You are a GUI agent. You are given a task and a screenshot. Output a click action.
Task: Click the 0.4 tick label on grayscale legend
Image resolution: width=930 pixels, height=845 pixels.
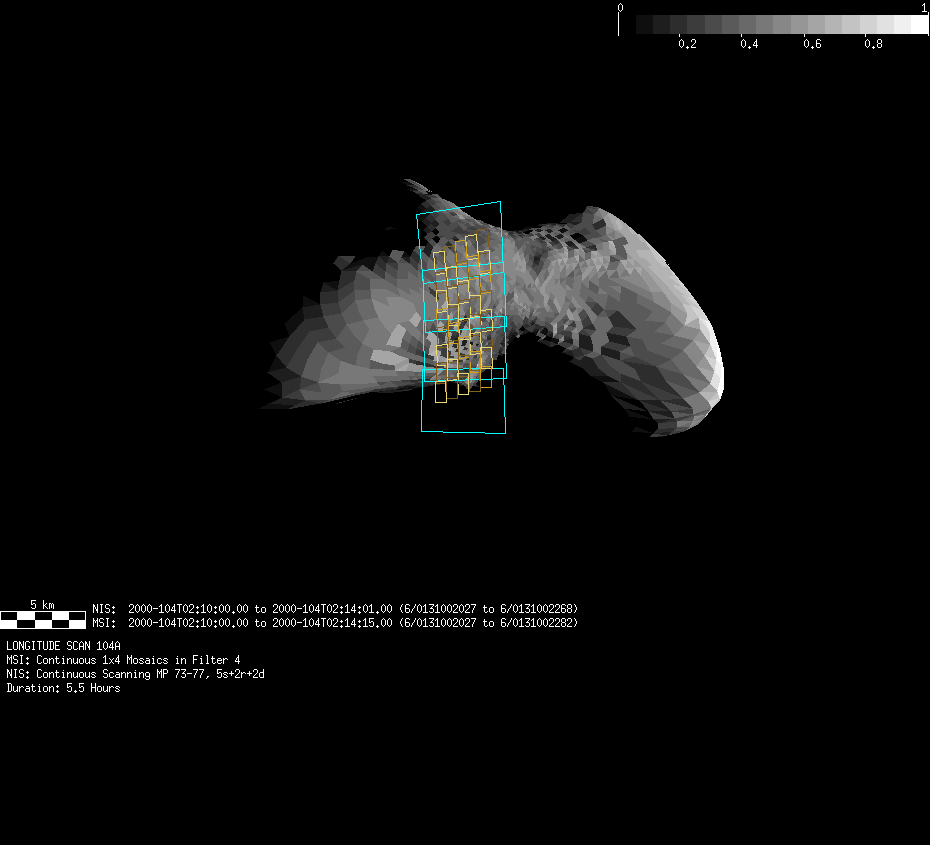point(749,44)
